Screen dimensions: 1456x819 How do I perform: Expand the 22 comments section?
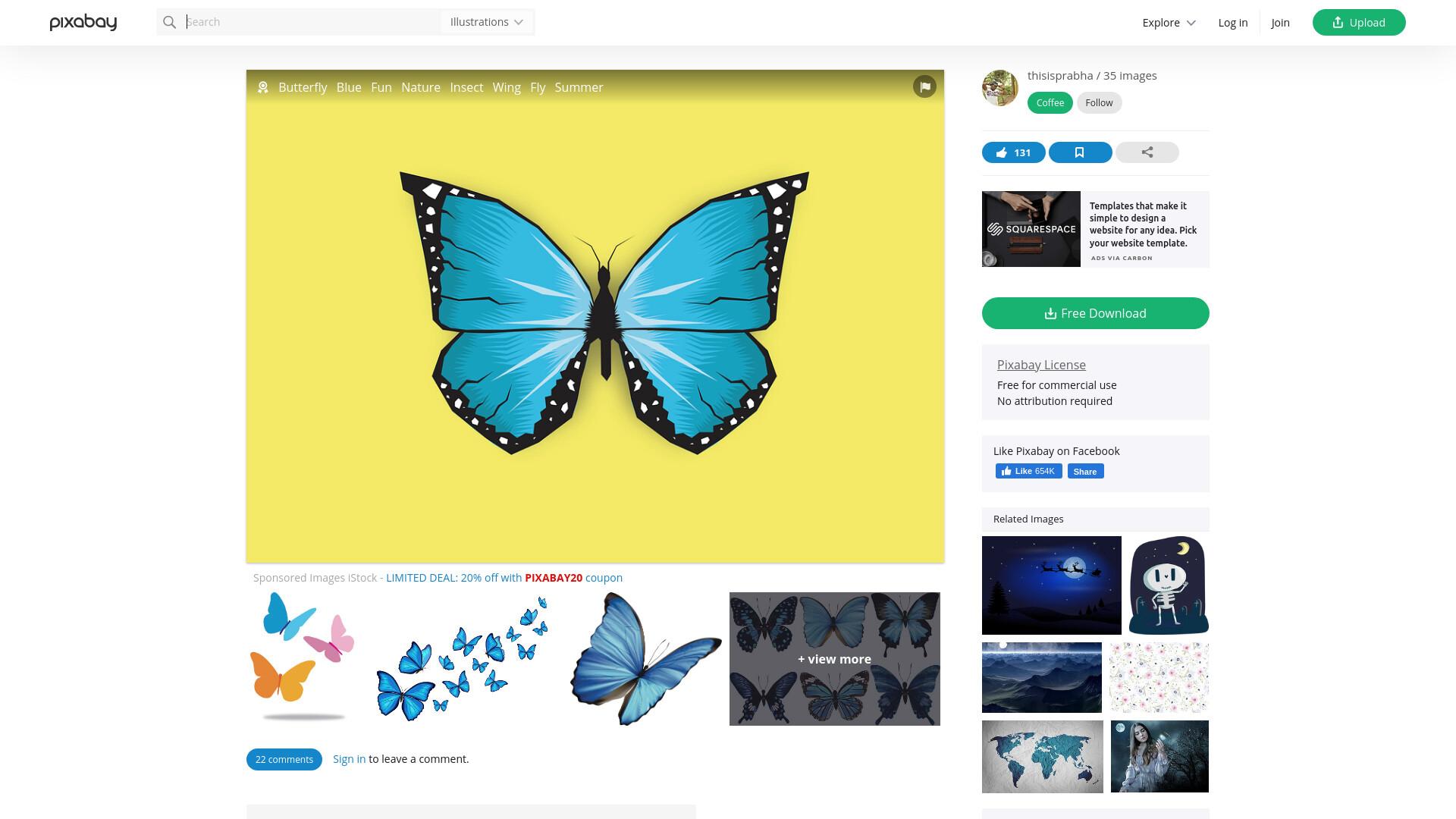pyautogui.click(x=284, y=759)
